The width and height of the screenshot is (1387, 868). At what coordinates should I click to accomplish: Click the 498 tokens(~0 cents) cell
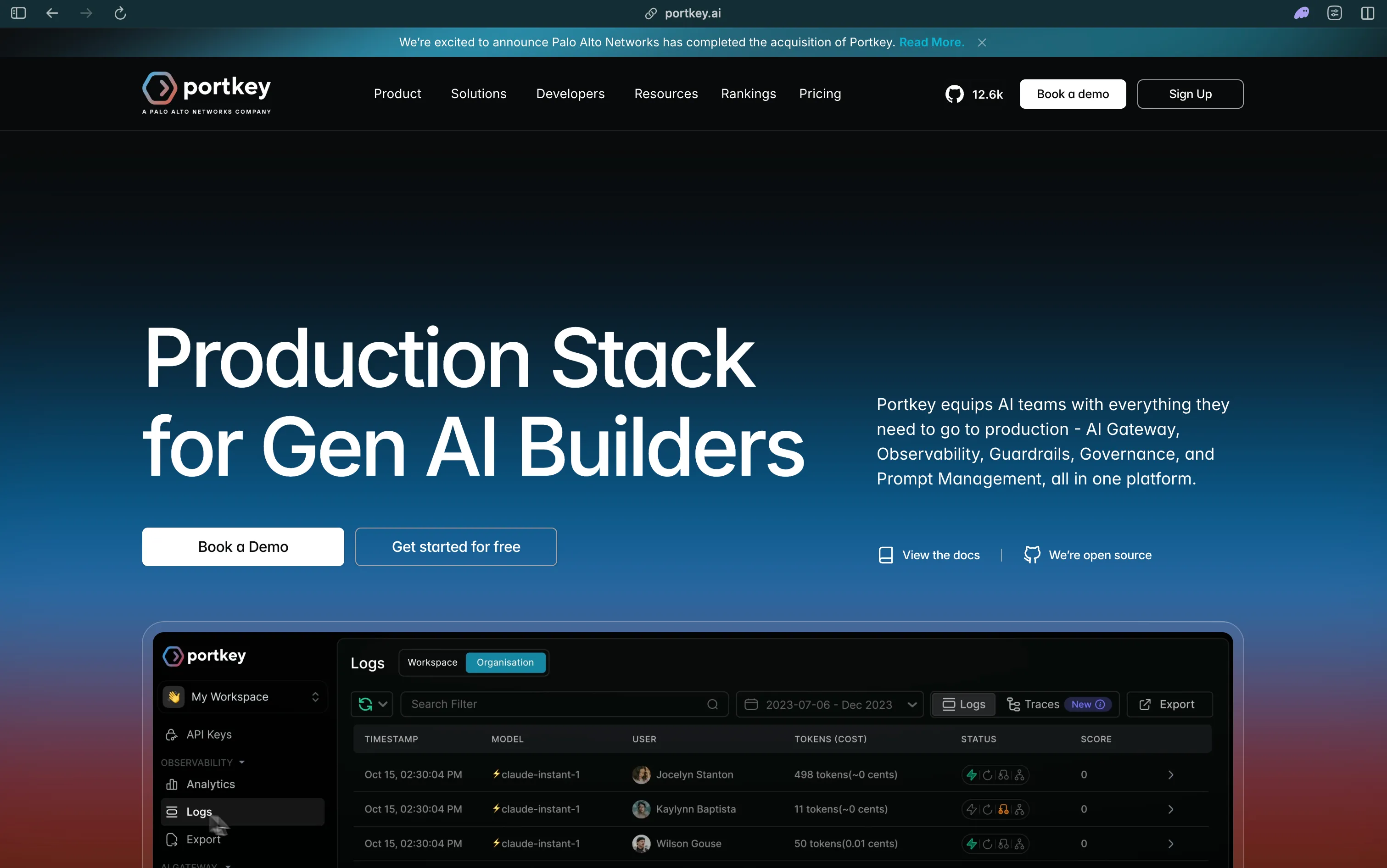tap(845, 775)
